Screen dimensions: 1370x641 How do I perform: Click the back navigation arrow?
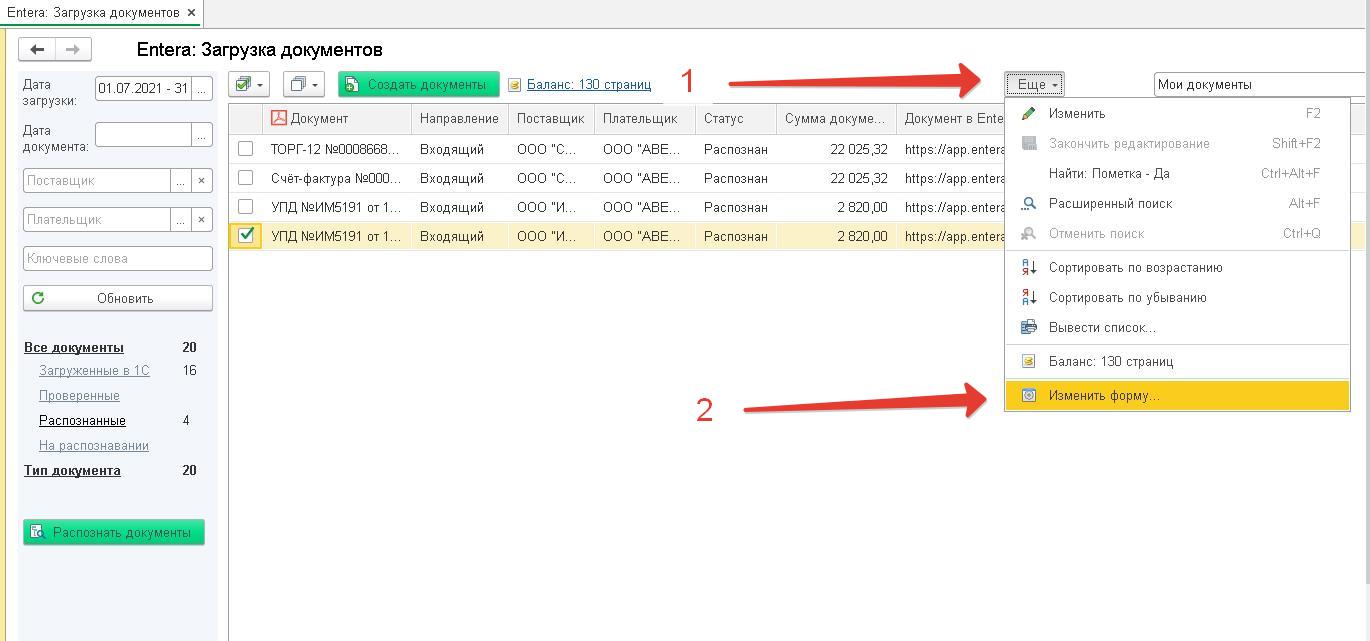38,49
